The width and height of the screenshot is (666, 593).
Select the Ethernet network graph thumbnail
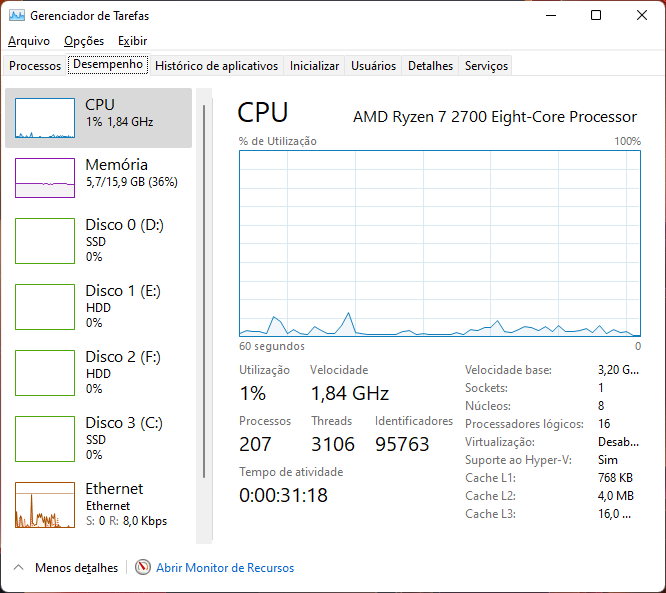[x=45, y=504]
